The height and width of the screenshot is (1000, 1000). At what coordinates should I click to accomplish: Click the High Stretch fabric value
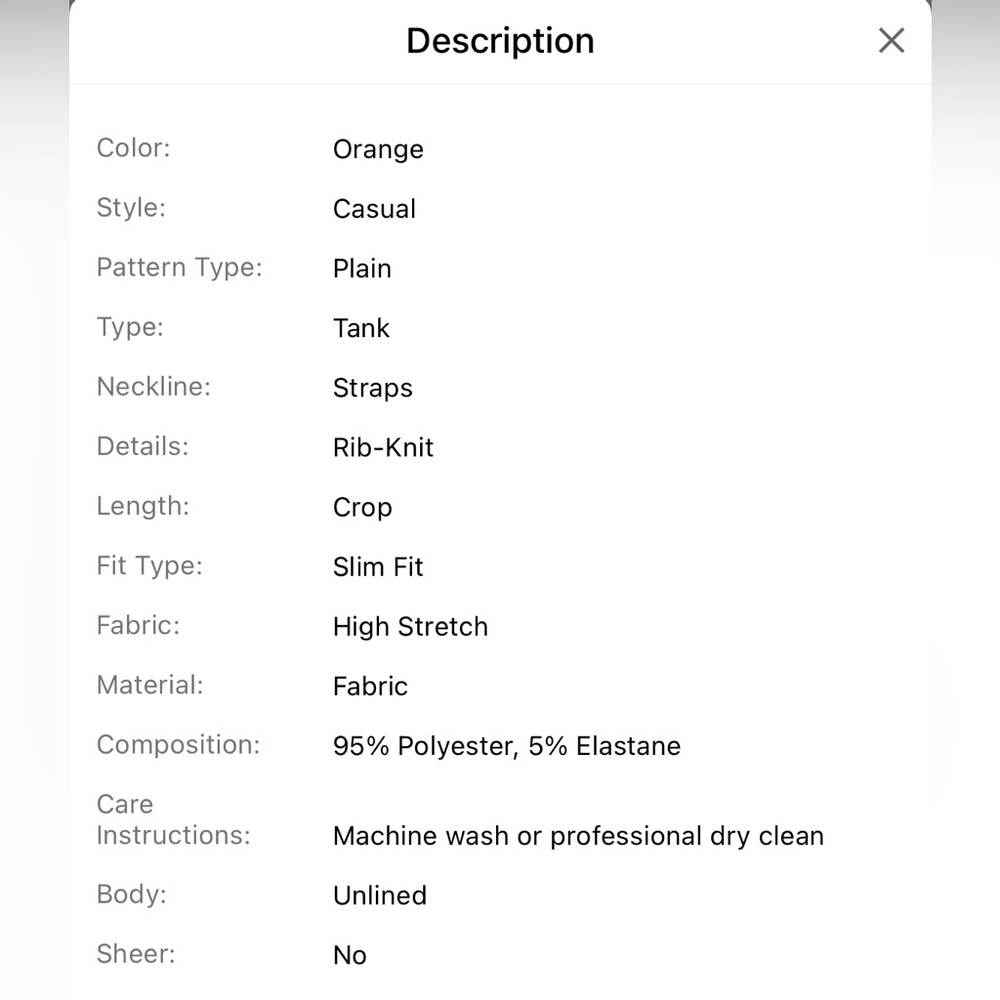[x=411, y=627]
